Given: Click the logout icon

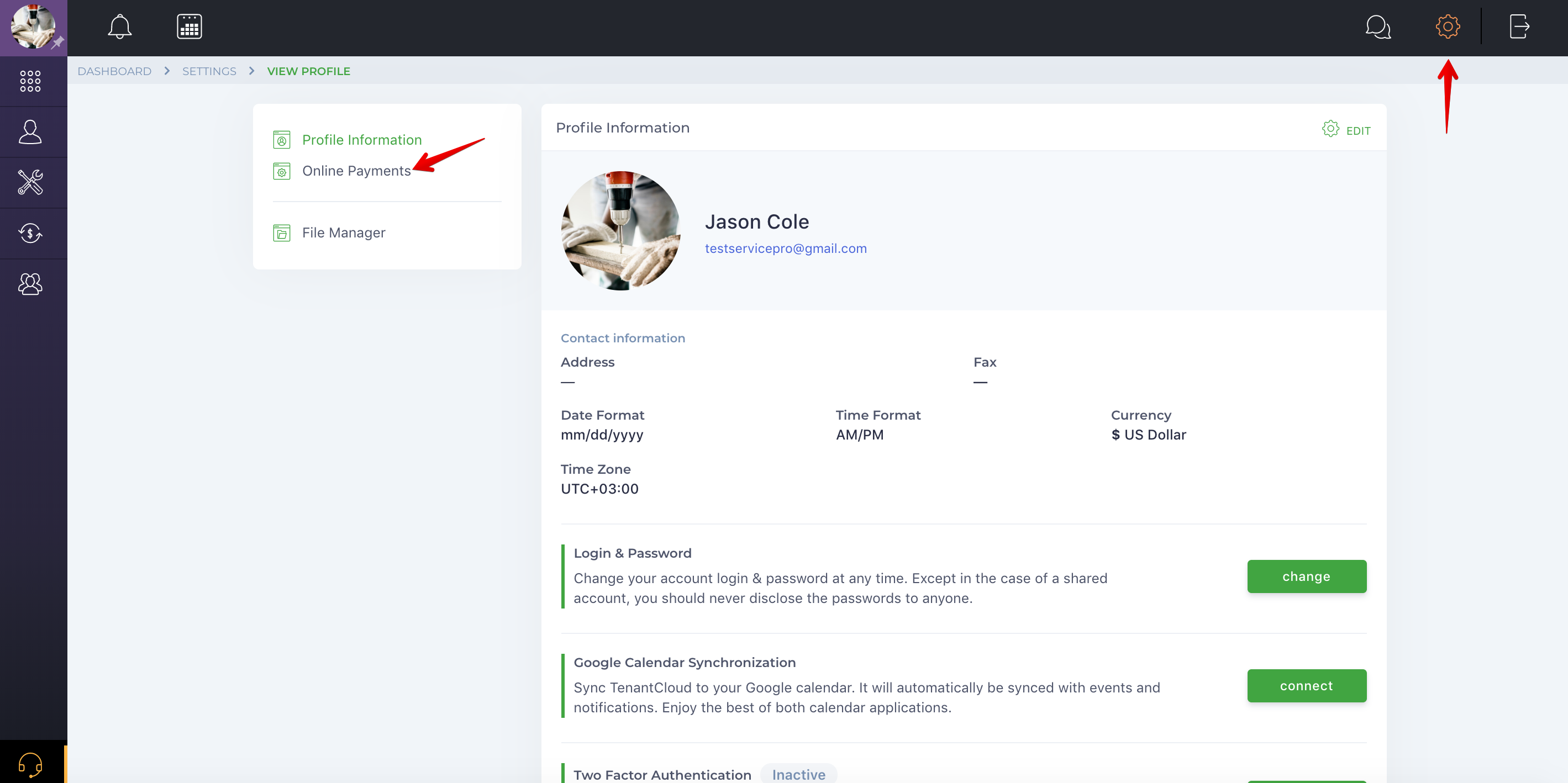Looking at the screenshot, I should 1519,27.
